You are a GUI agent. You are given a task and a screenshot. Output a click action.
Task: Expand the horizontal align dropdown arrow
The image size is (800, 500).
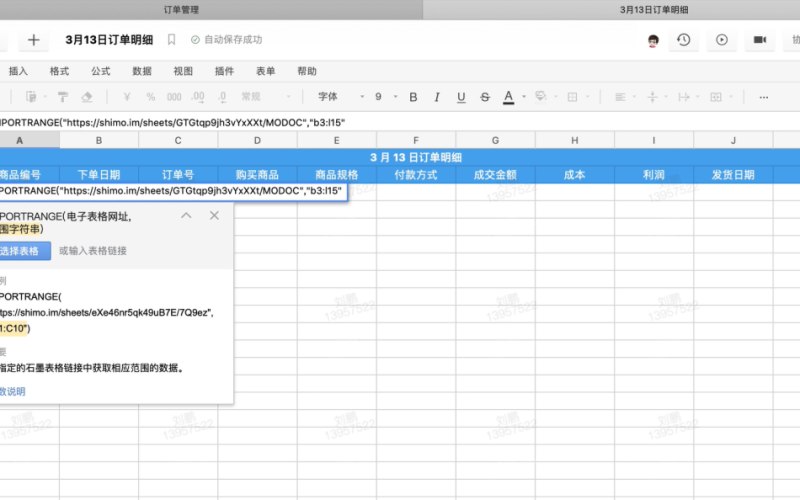click(x=634, y=96)
